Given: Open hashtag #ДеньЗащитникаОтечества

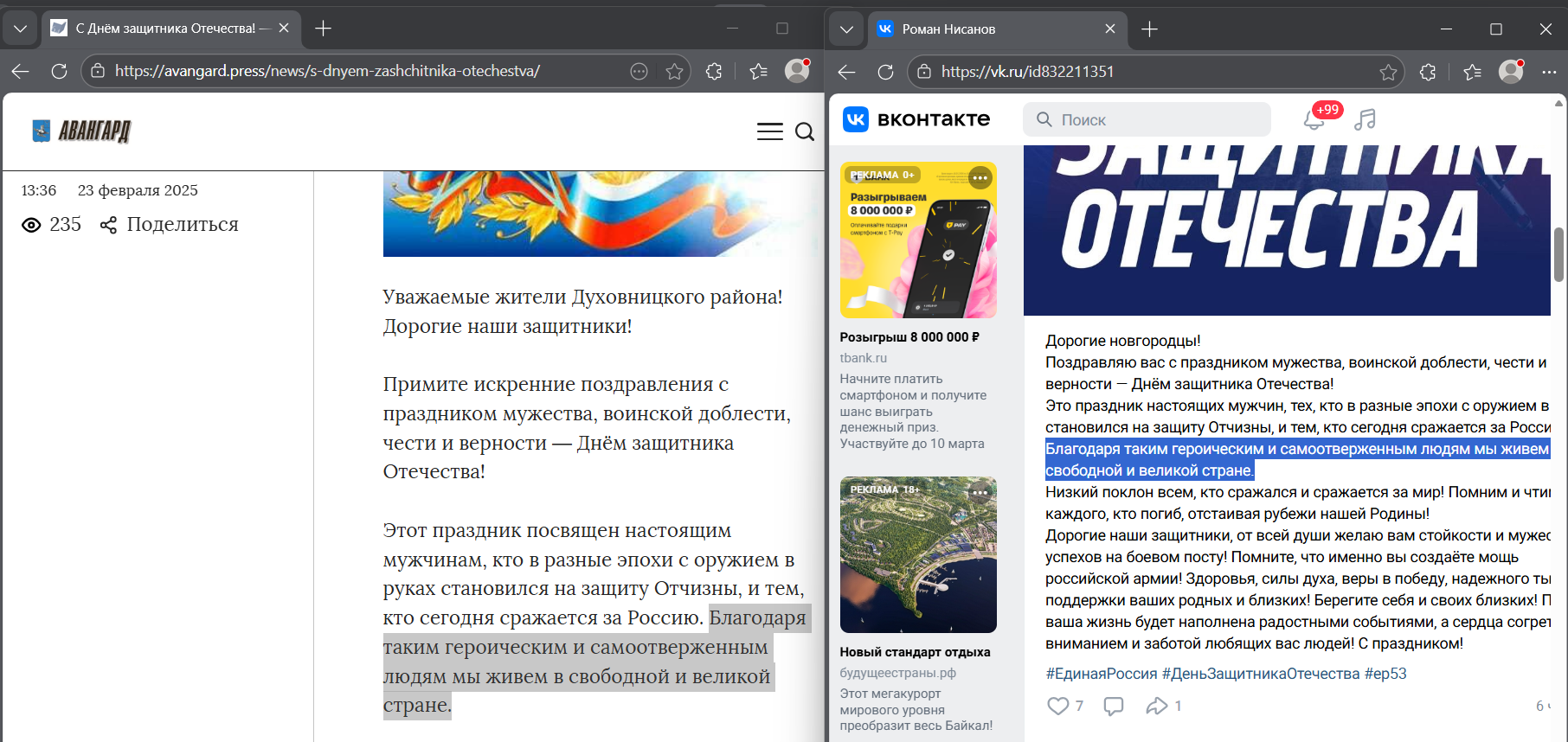Looking at the screenshot, I should (1261, 674).
